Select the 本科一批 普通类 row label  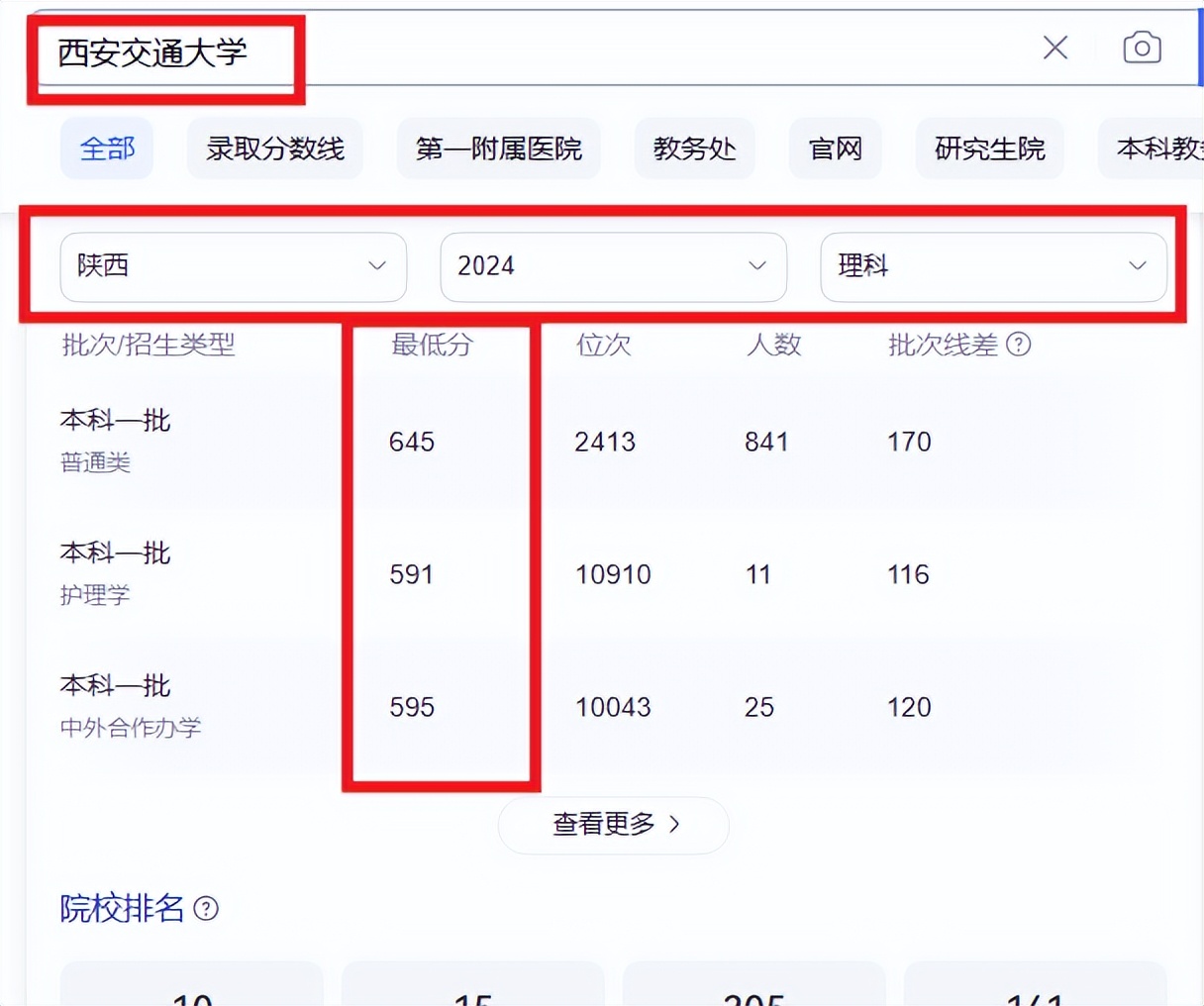pos(115,441)
